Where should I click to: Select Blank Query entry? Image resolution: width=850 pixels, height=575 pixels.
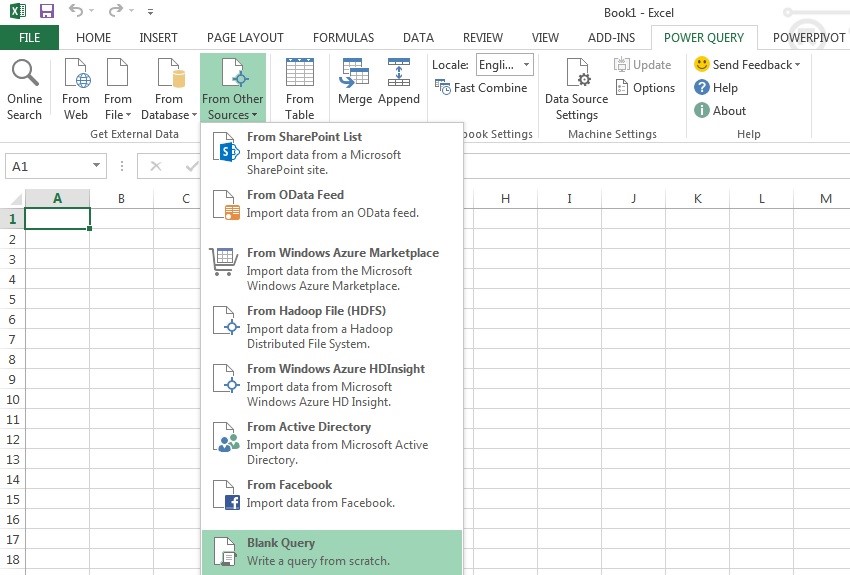332,552
